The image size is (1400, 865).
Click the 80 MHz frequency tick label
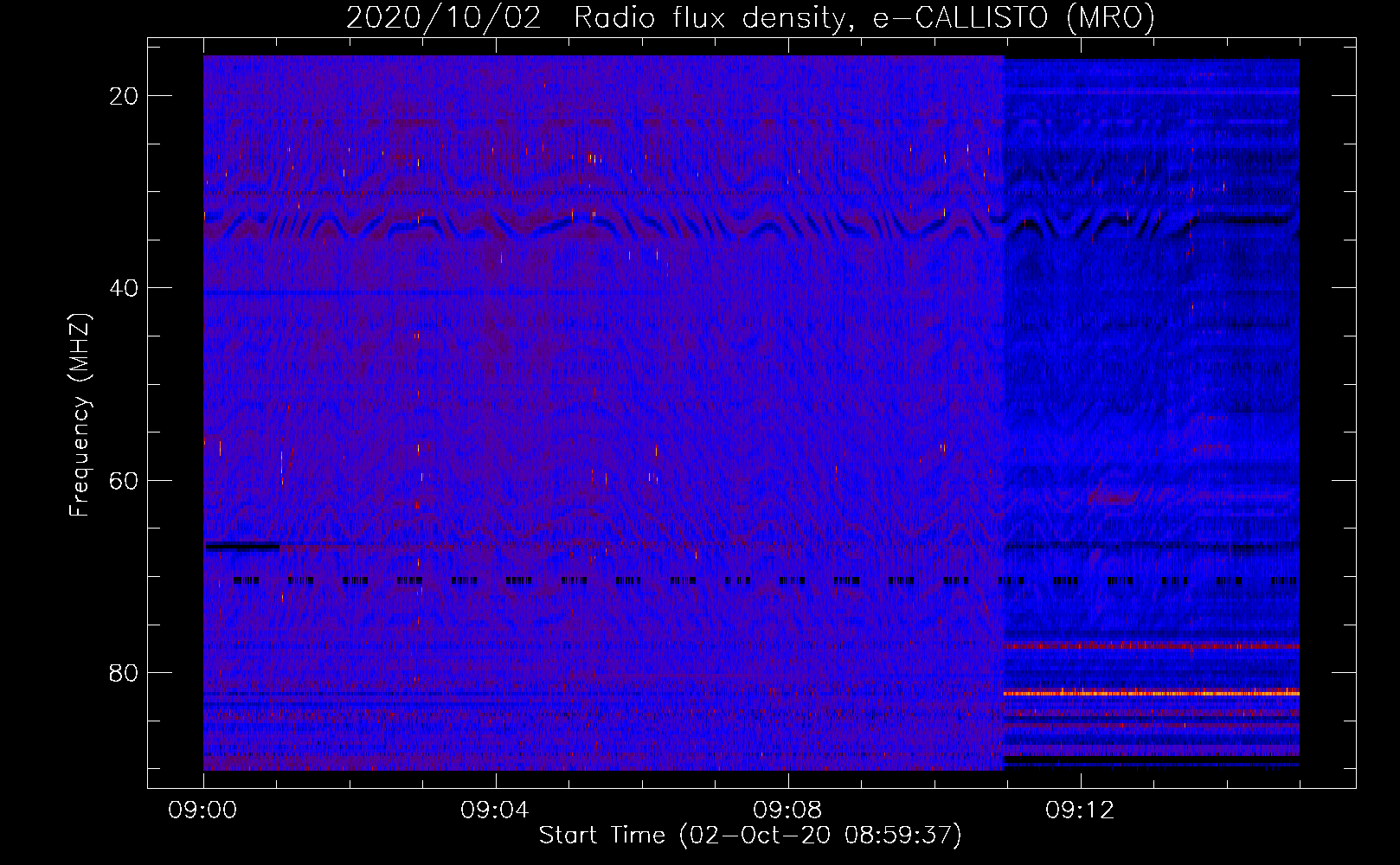[x=125, y=673]
